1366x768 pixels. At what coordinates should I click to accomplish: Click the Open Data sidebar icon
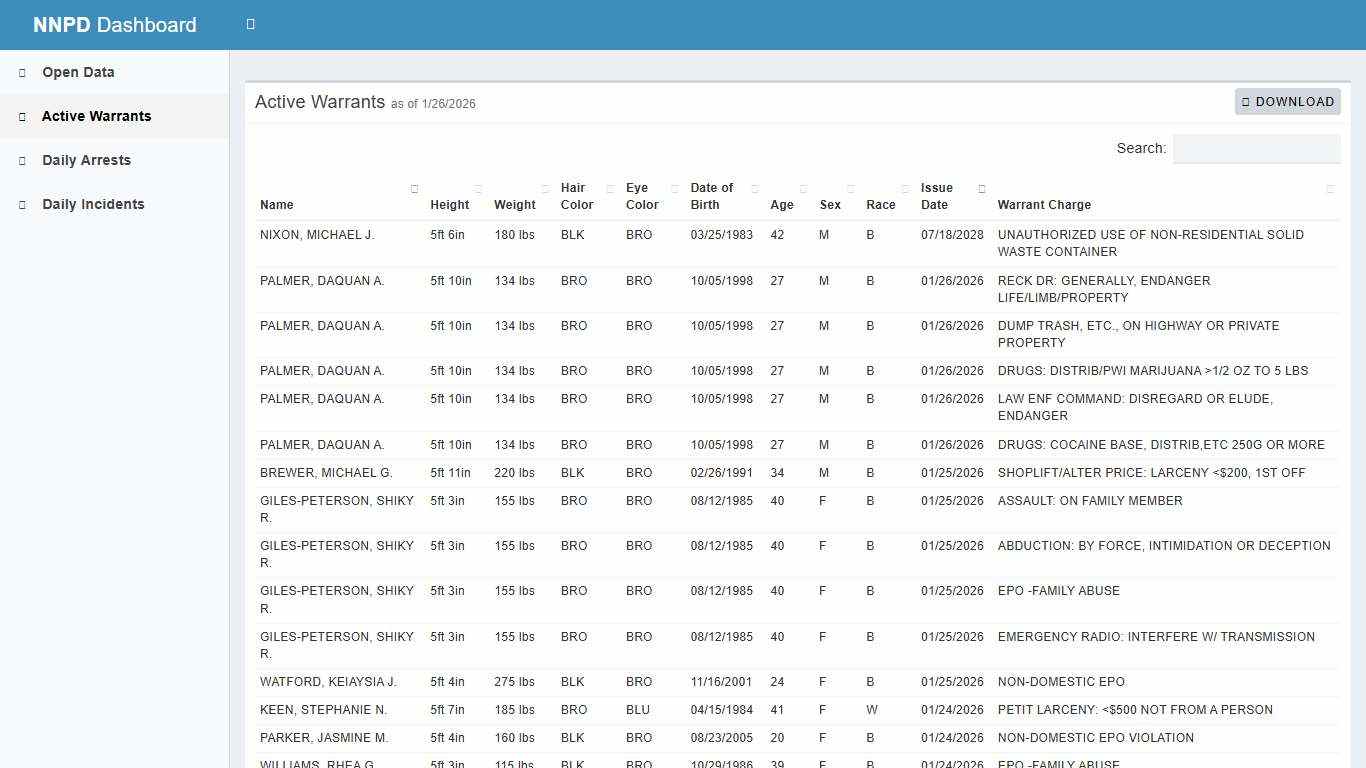point(21,72)
